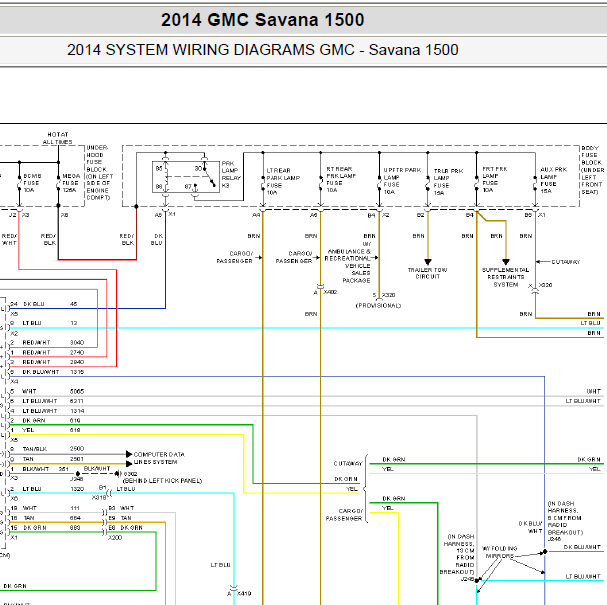This screenshot has height=605, width=607.
Task: Select the 'AUX PRK LAMP FUSE 15A' label
Action: [553, 180]
